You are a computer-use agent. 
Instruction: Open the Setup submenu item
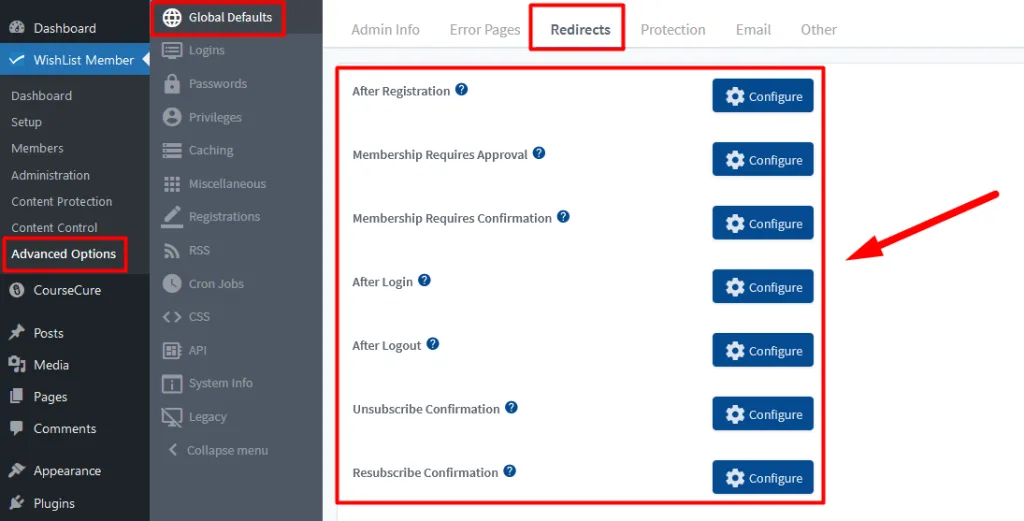pos(26,122)
